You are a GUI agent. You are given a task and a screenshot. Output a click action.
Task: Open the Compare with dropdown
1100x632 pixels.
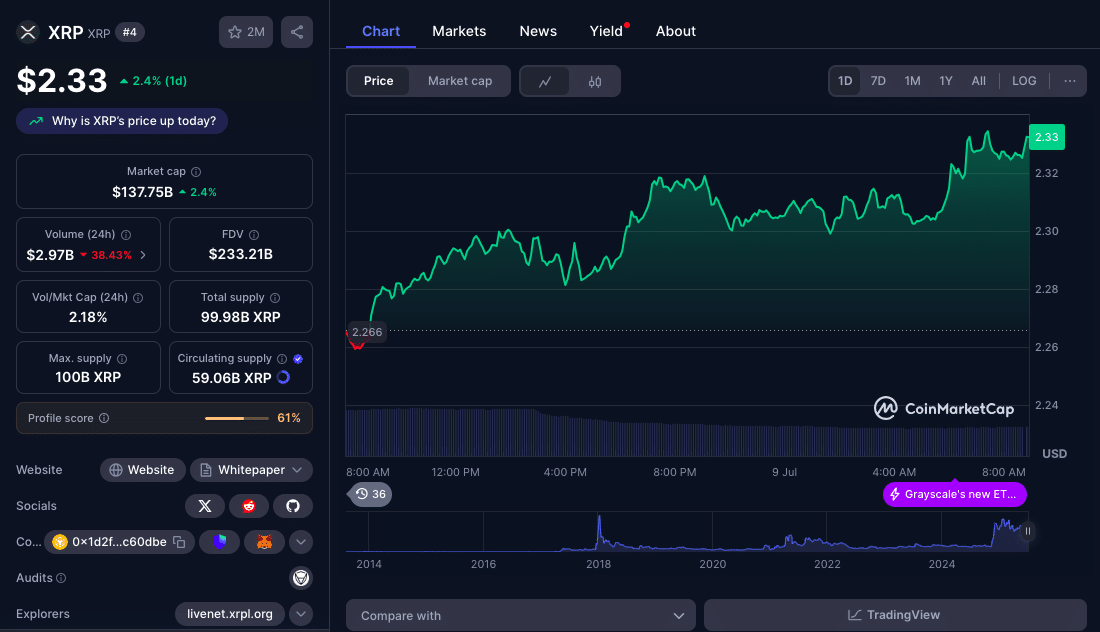coord(521,615)
